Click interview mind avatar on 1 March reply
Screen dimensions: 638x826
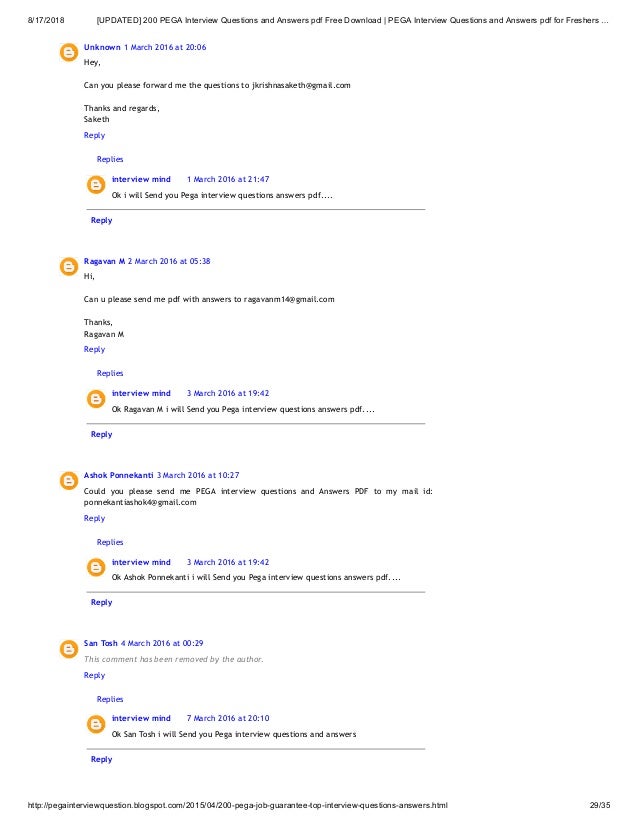click(96, 185)
